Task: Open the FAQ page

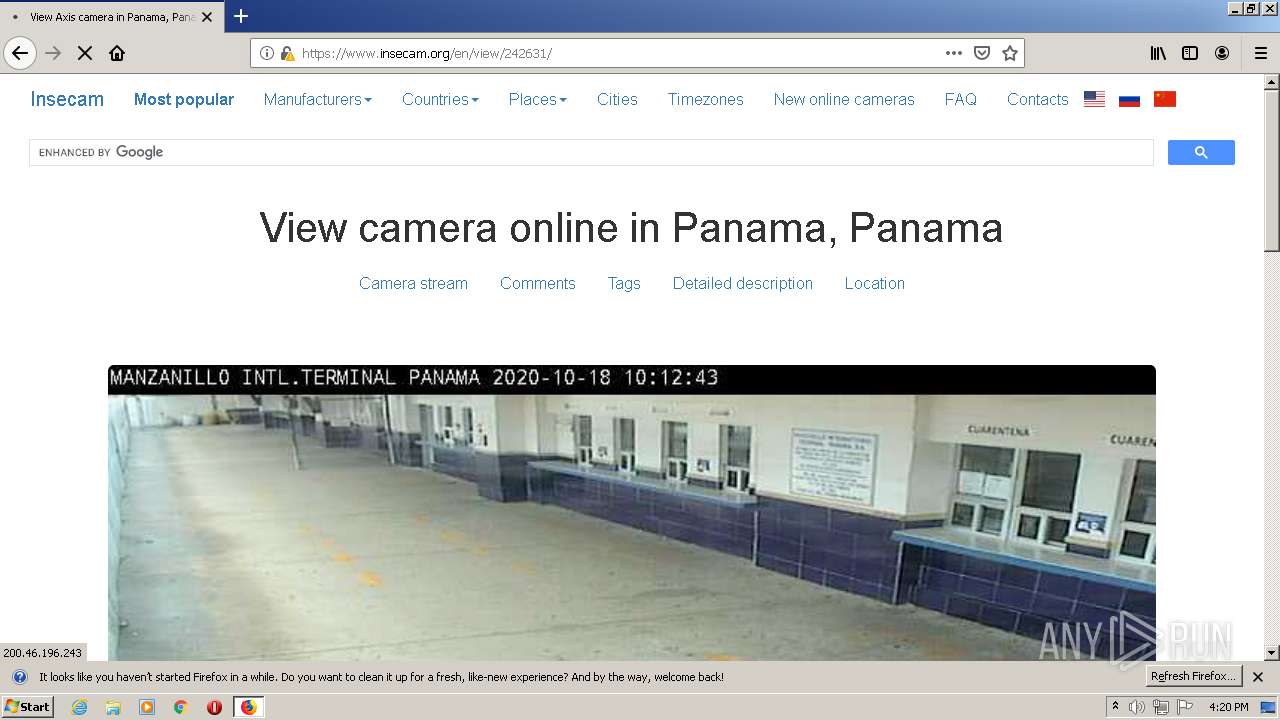Action: pyautogui.click(x=961, y=99)
